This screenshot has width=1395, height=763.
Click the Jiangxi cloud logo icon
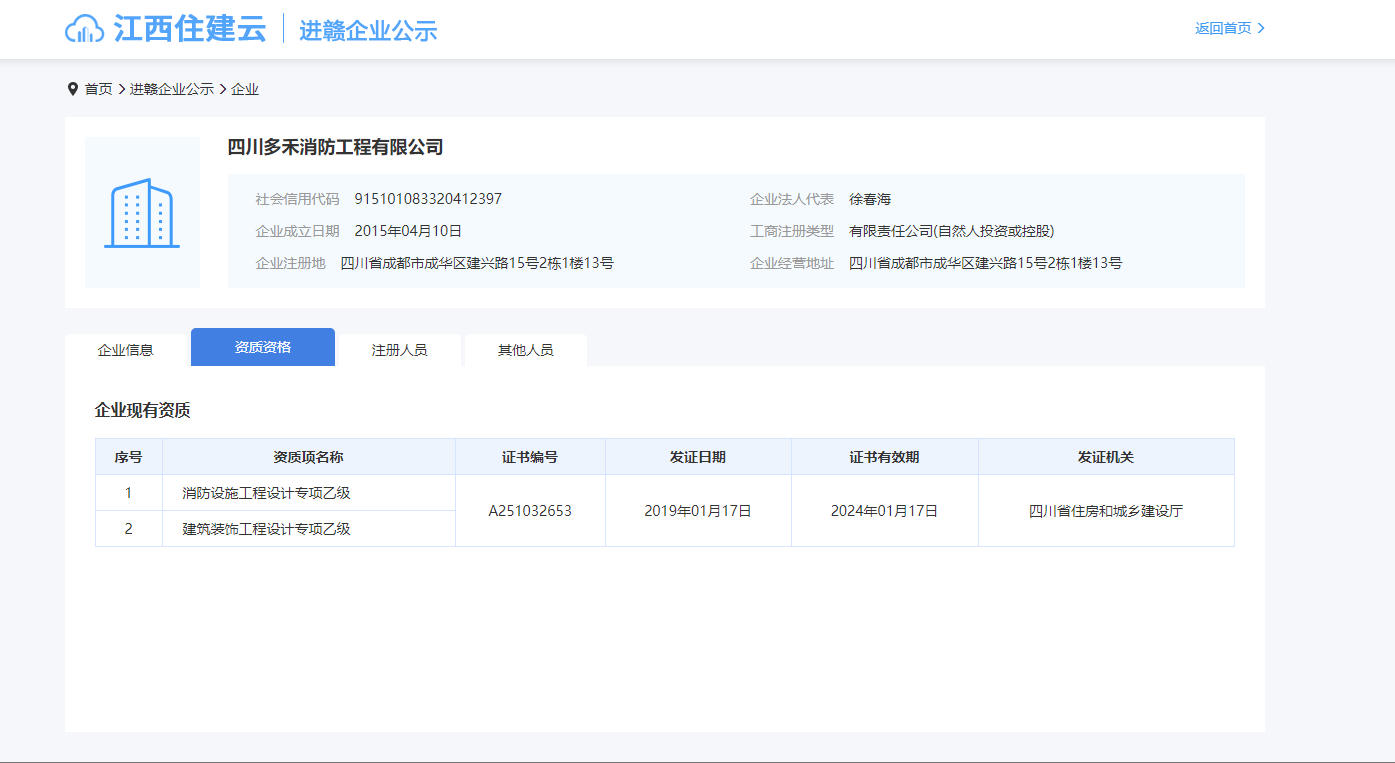(x=85, y=29)
